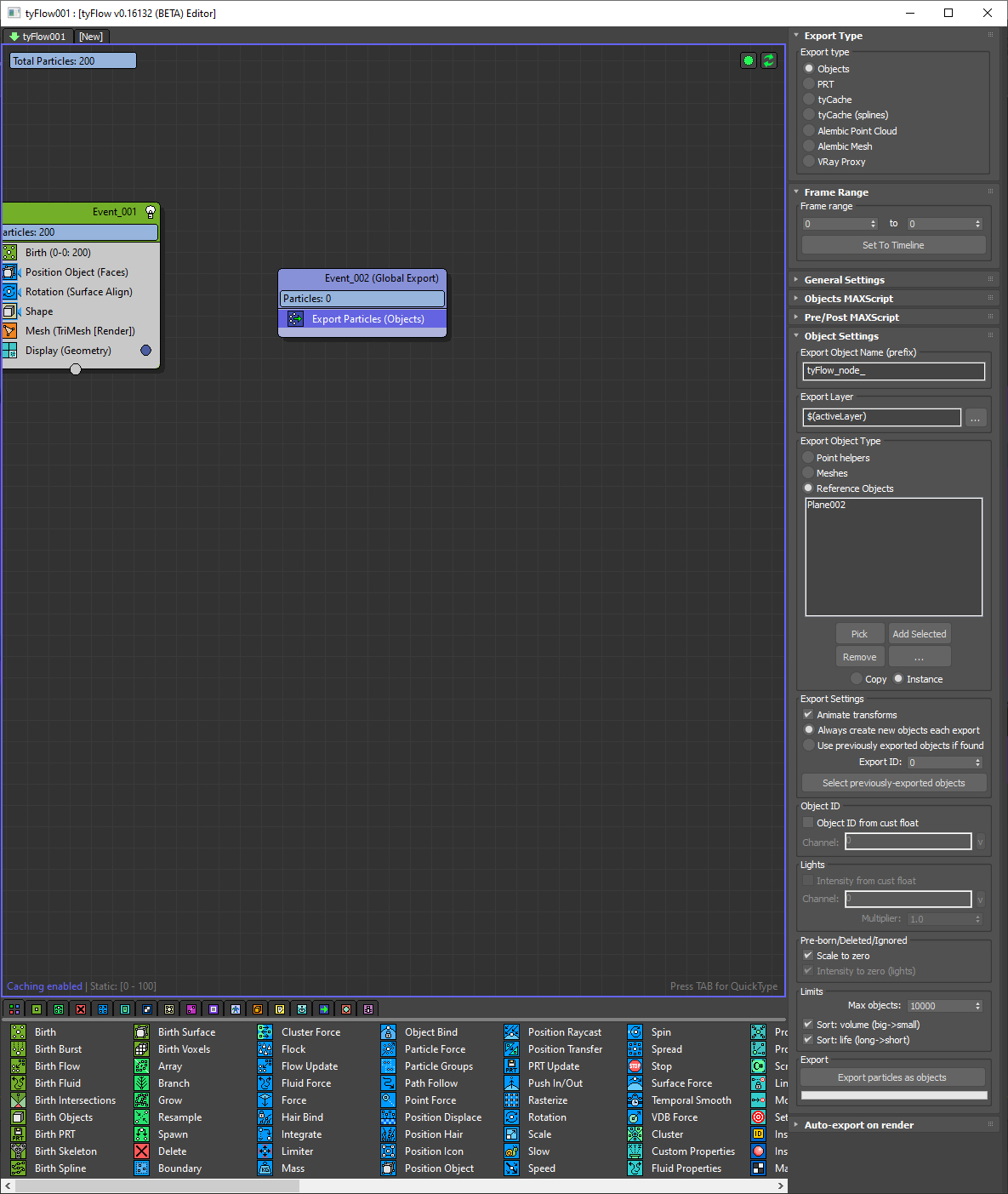Click the Set To Timeline button
Image resolution: width=1008 pixels, height=1194 pixels.
(x=893, y=245)
